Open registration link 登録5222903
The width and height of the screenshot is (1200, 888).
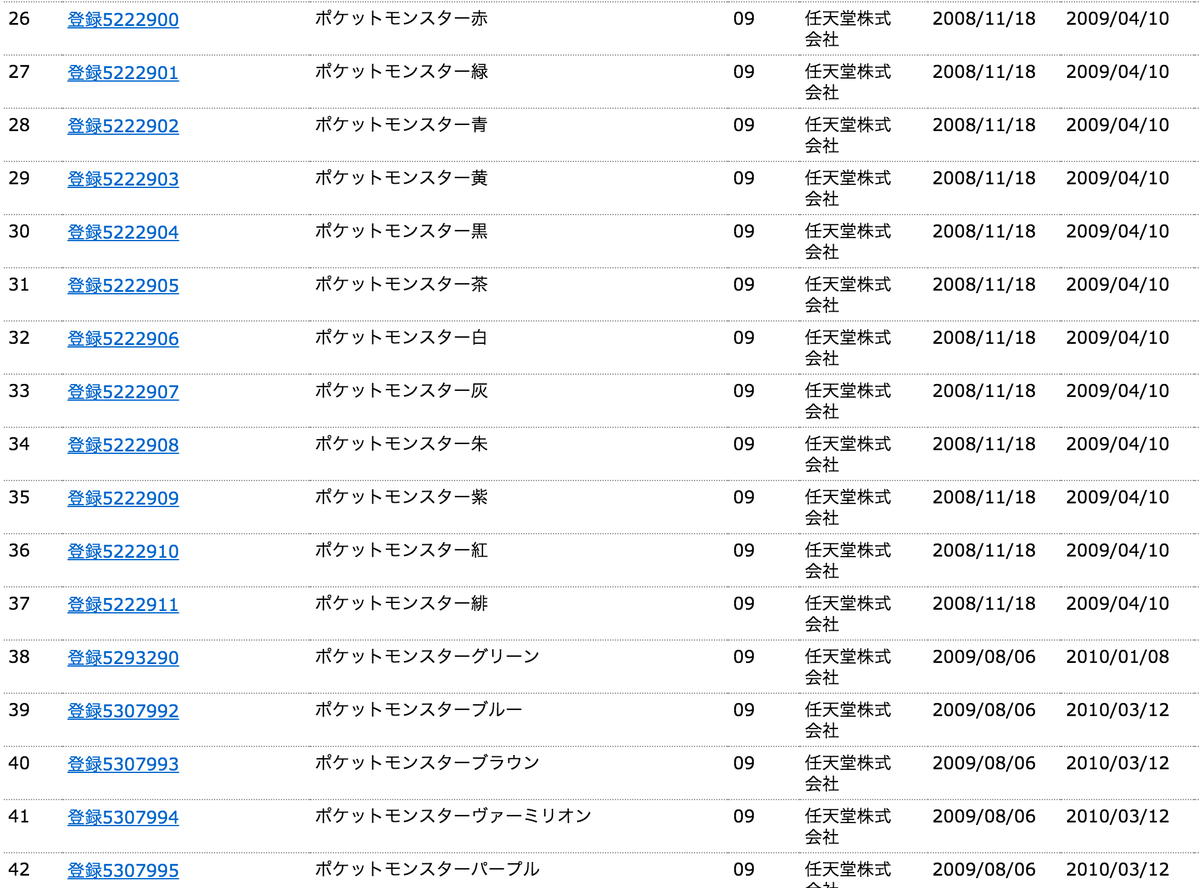click(x=123, y=179)
